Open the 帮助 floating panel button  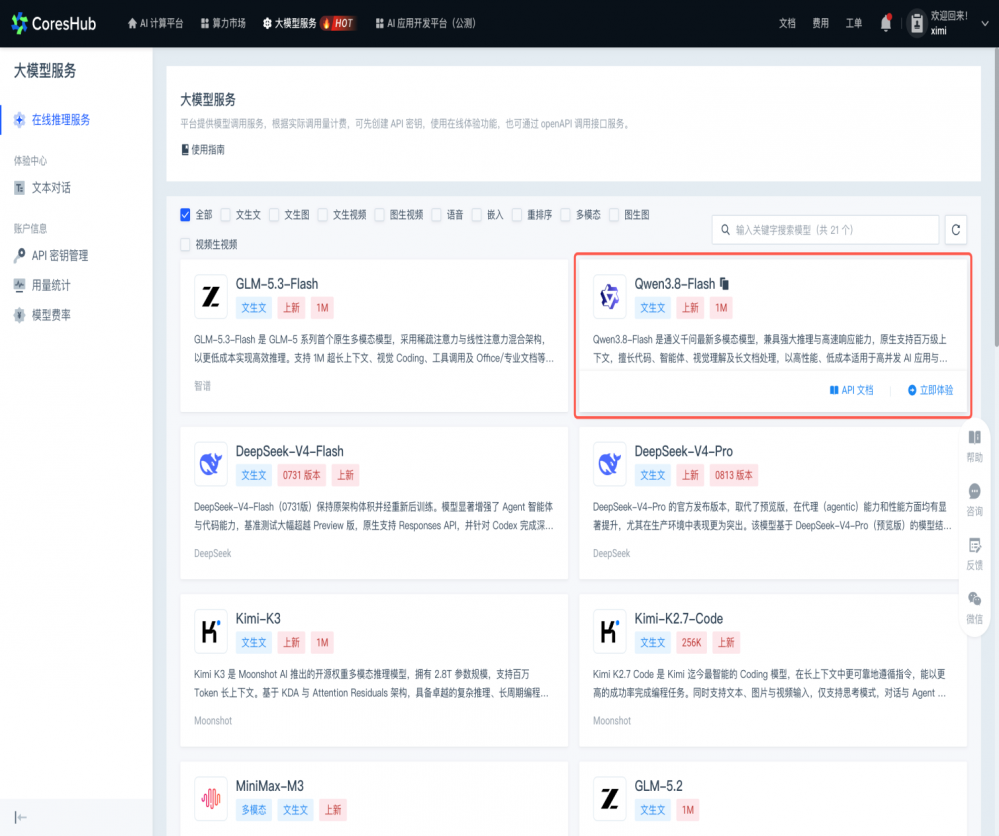[974, 447]
